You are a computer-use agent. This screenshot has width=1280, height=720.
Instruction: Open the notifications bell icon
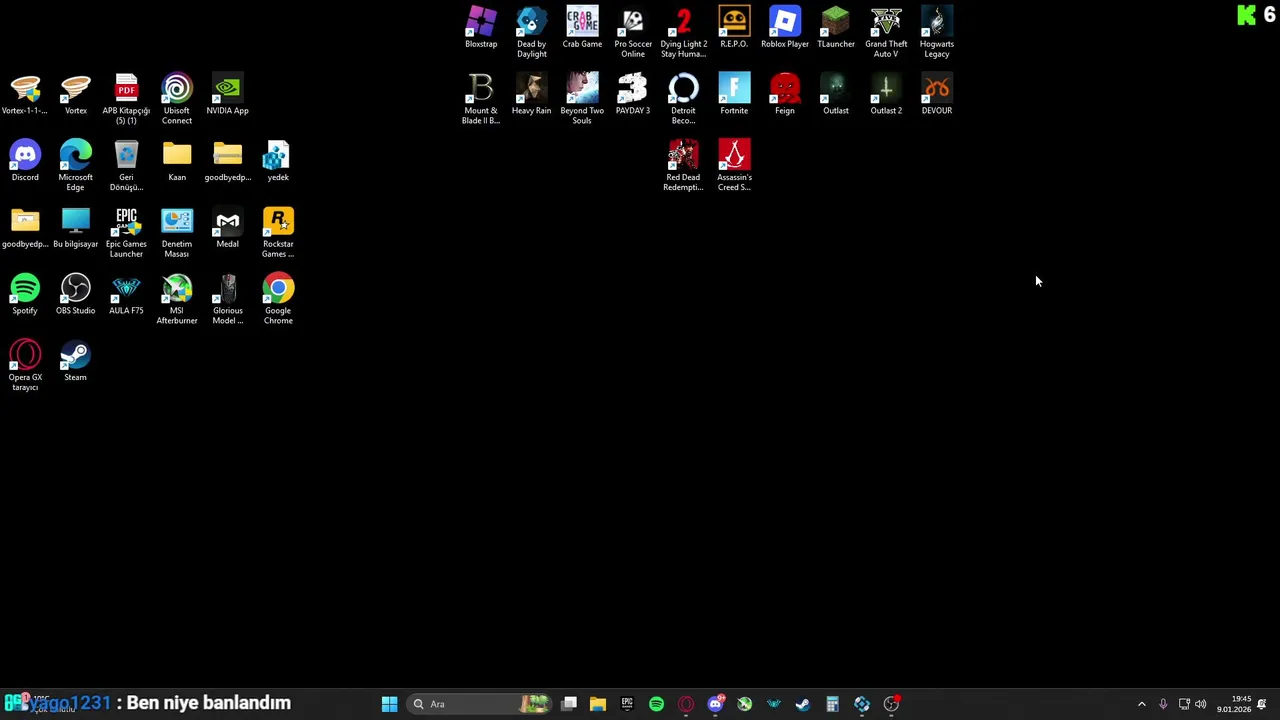pos(1263,704)
